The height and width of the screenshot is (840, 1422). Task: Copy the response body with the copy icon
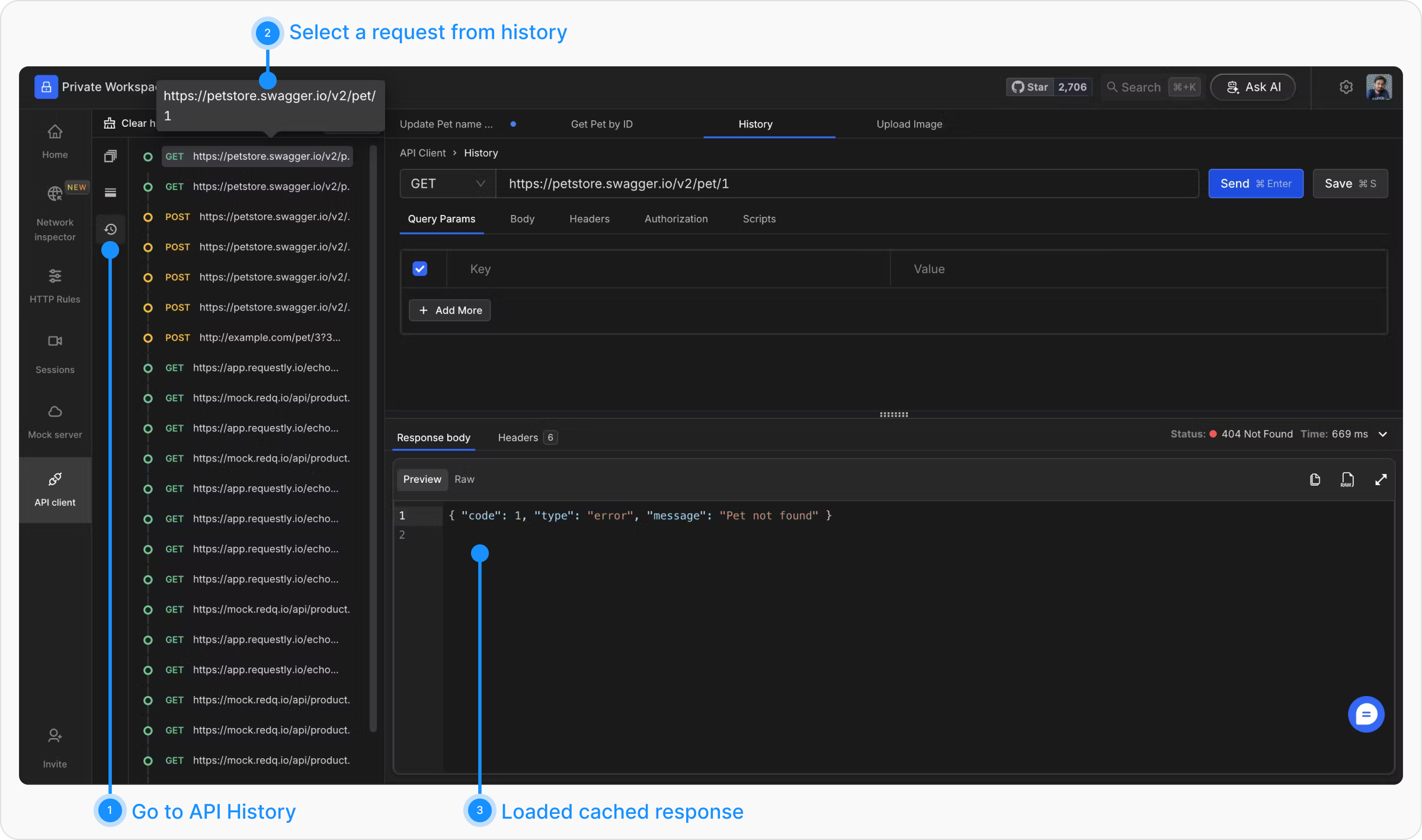pyautogui.click(x=1315, y=479)
